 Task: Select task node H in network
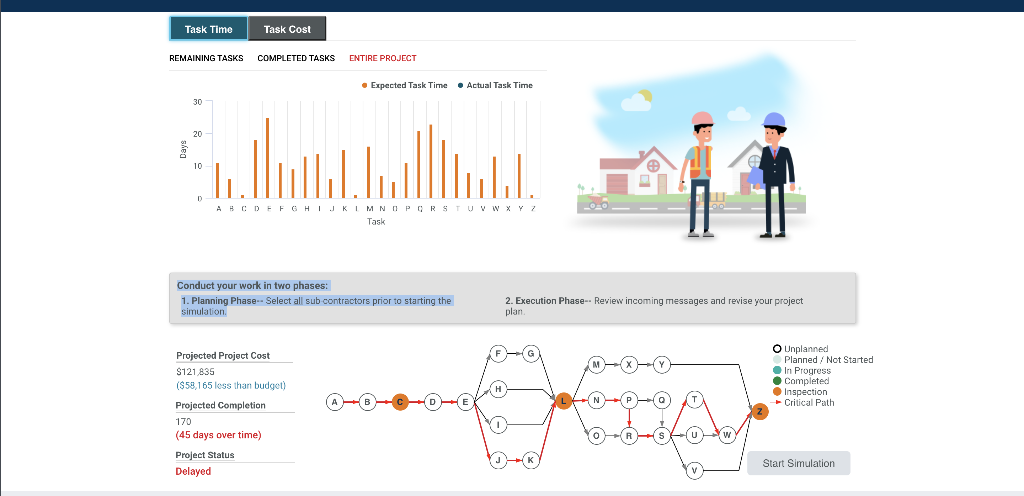tap(498, 390)
